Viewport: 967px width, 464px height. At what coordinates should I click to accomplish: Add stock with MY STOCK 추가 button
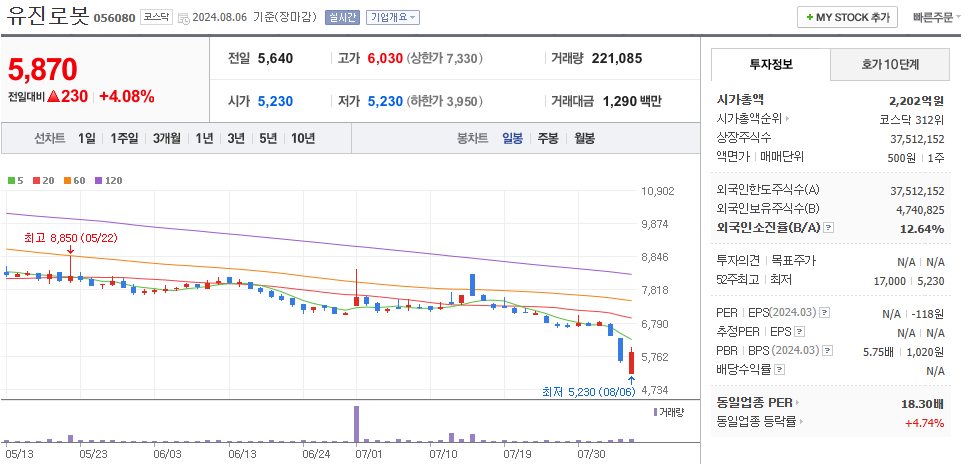tap(847, 17)
